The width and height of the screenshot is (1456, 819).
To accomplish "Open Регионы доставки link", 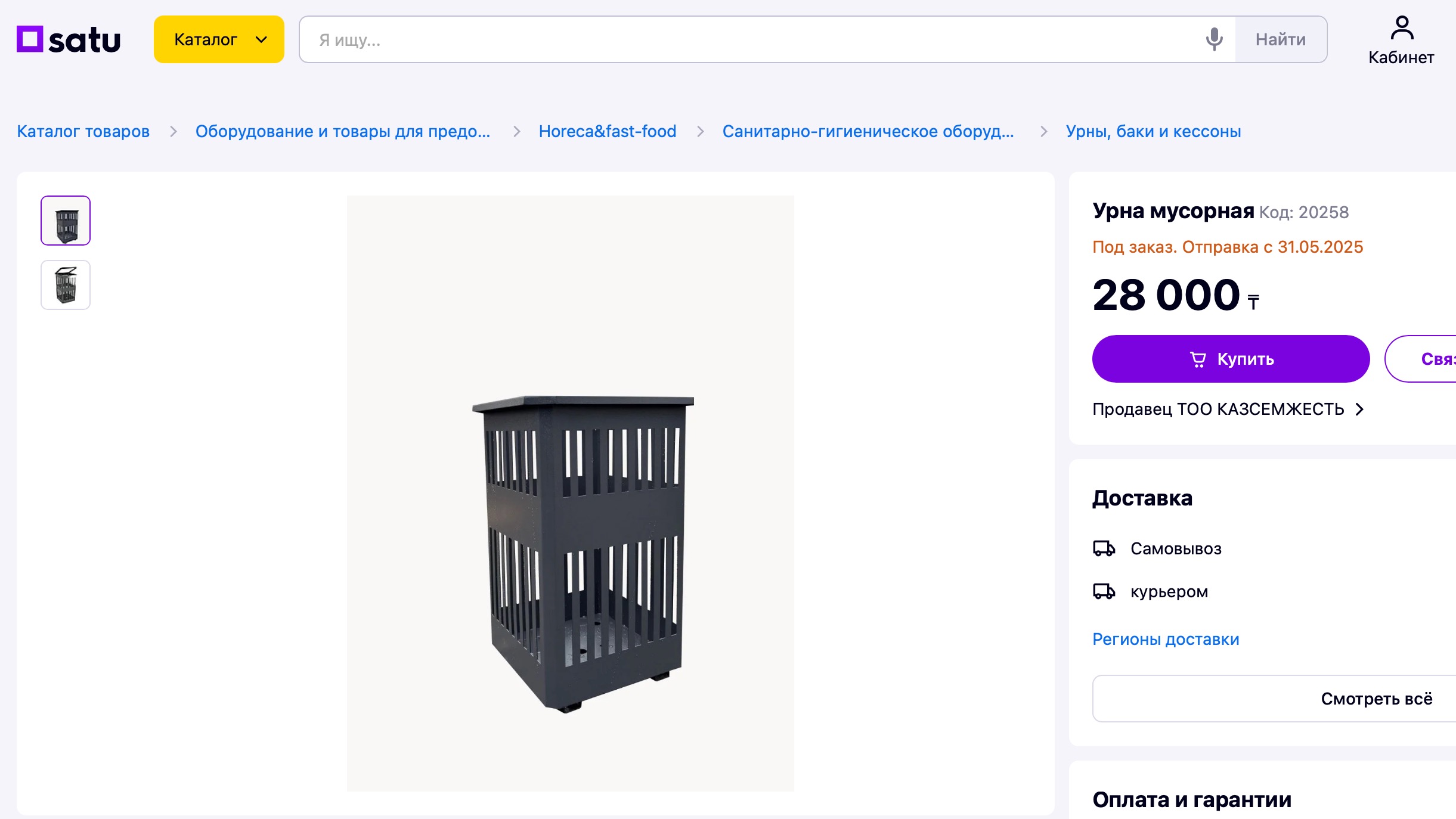I will pyautogui.click(x=1166, y=639).
